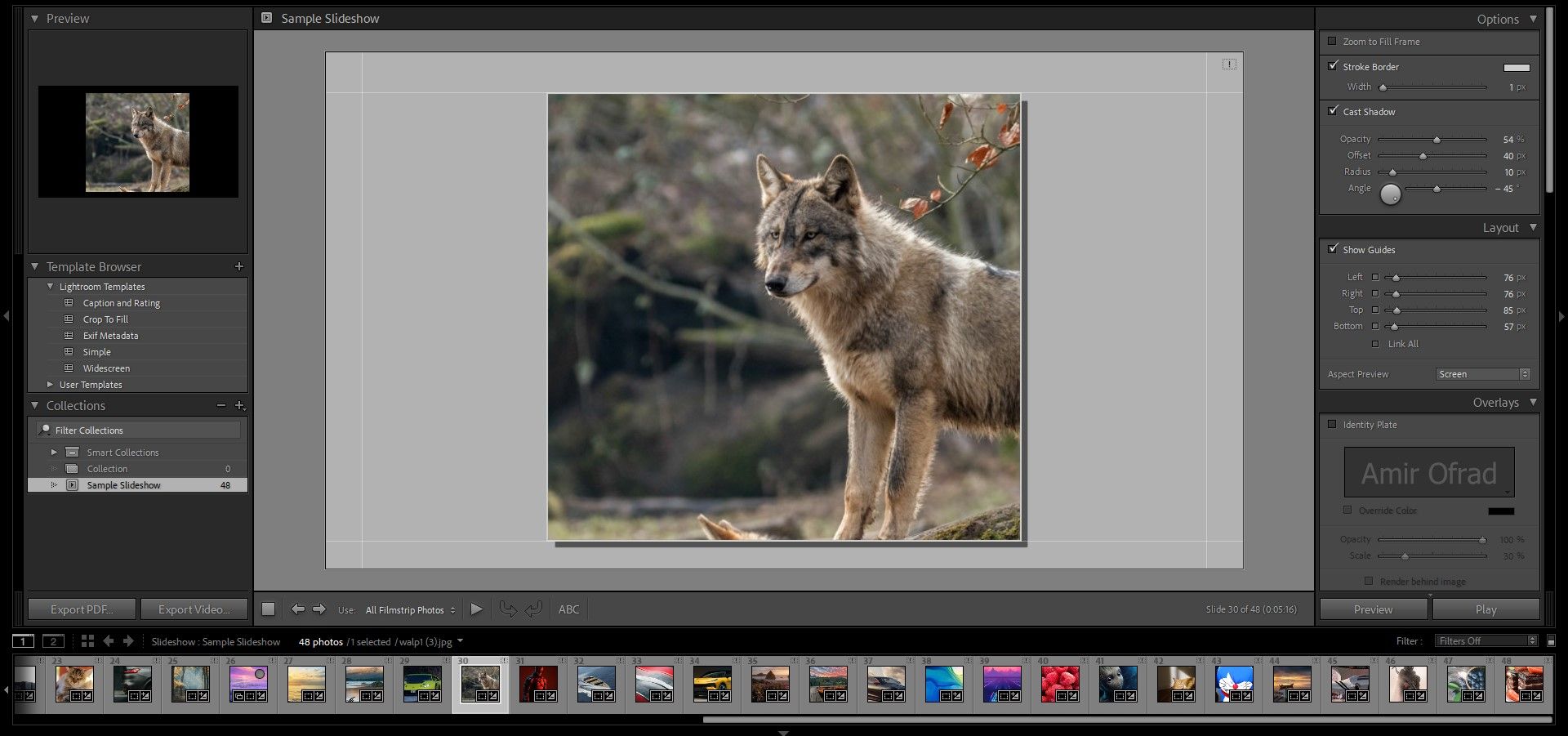Collapse the Preview panel
The height and width of the screenshot is (736, 1568).
[35, 18]
